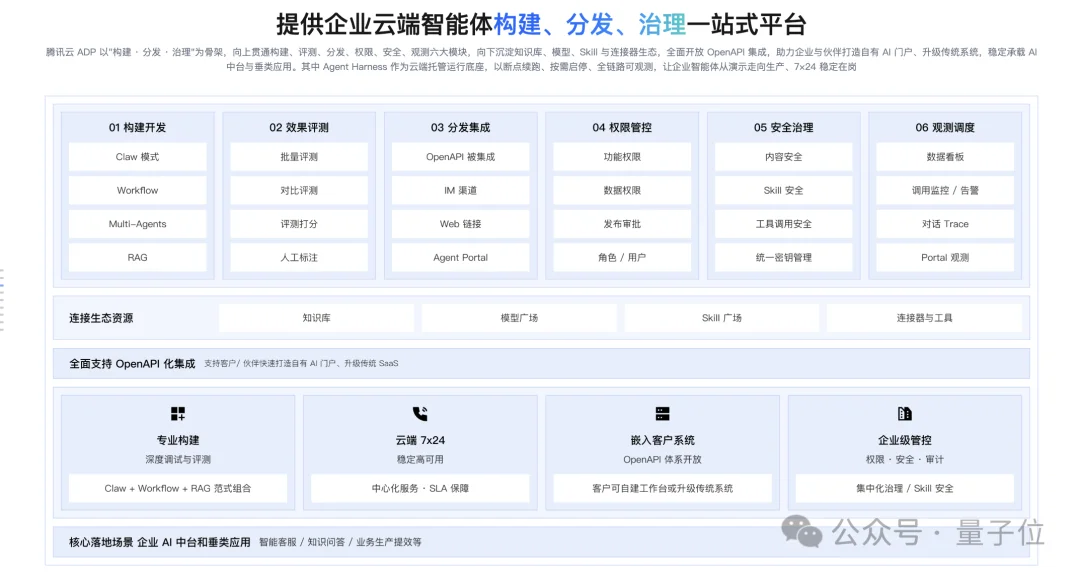Image resolution: width=1080 pixels, height=576 pixels.
Task: Click the 批量评测 cell
Action: point(299,157)
